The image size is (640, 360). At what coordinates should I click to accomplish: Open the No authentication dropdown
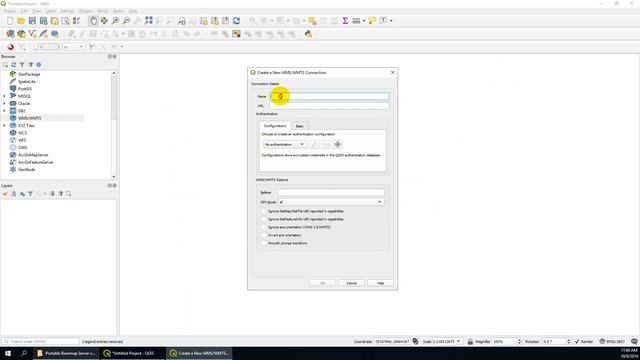click(284, 144)
